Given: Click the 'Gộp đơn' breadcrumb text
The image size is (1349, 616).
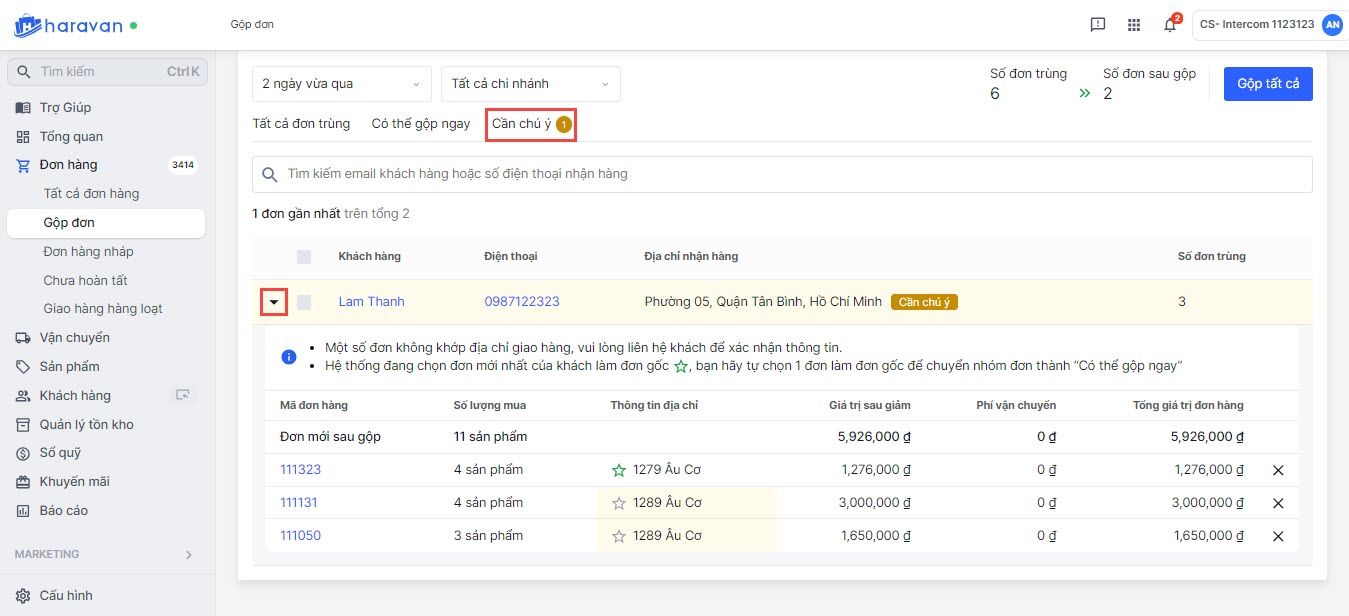Looking at the screenshot, I should [252, 25].
